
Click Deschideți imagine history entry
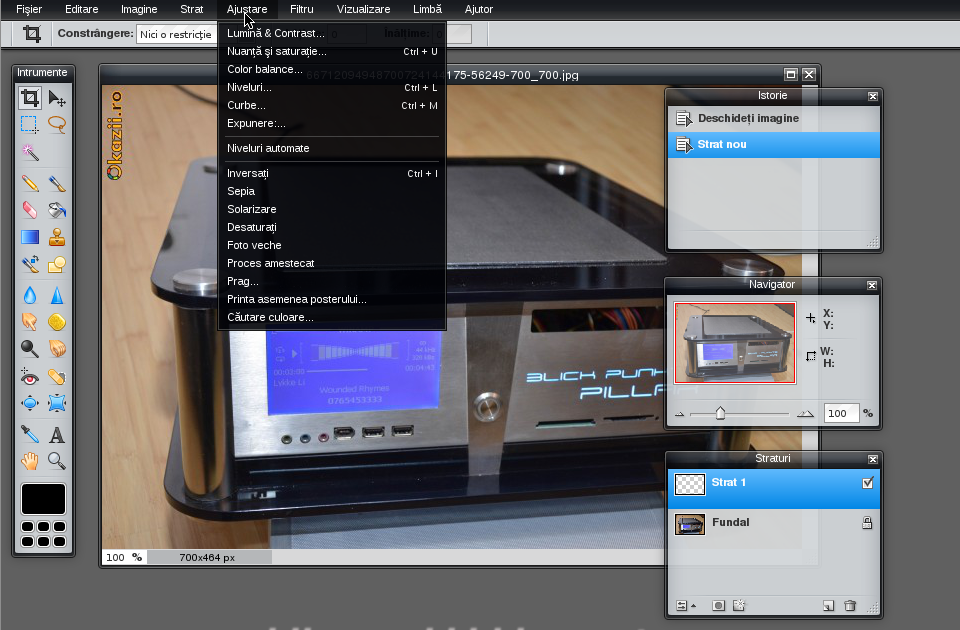pos(774,118)
